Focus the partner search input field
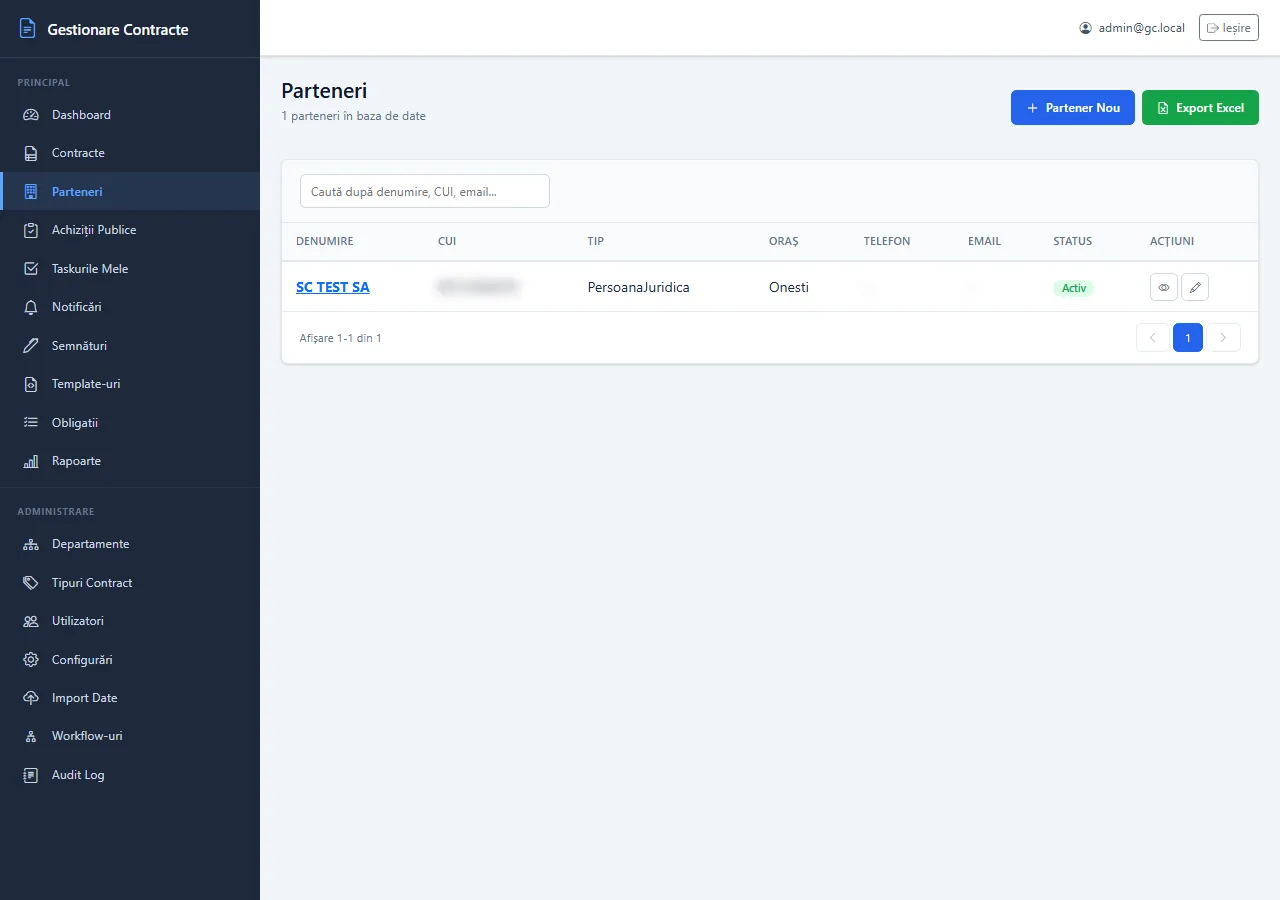 (425, 191)
